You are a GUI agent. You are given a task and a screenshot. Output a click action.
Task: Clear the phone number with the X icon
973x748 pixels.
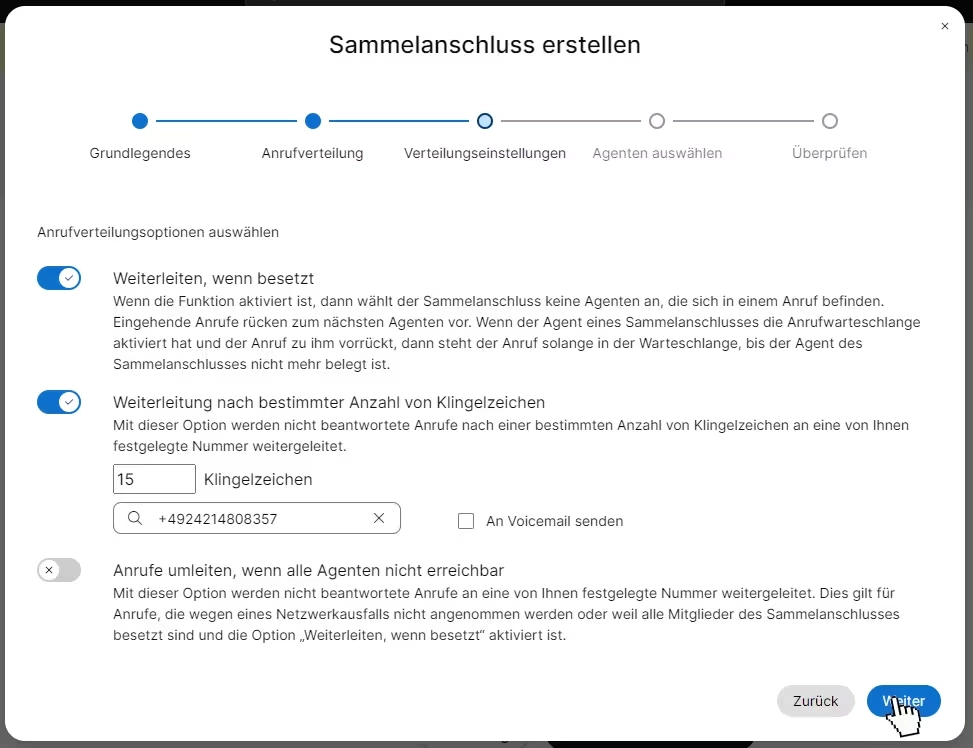coord(379,518)
